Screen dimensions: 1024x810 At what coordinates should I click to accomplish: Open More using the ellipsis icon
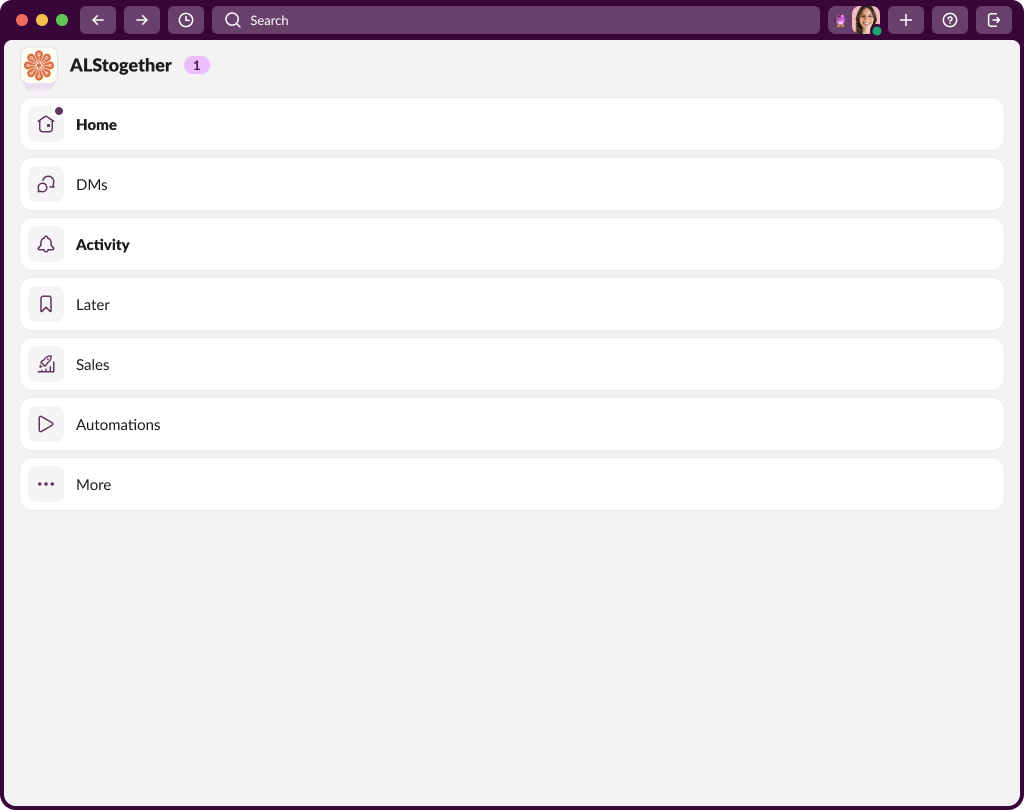[x=45, y=484]
